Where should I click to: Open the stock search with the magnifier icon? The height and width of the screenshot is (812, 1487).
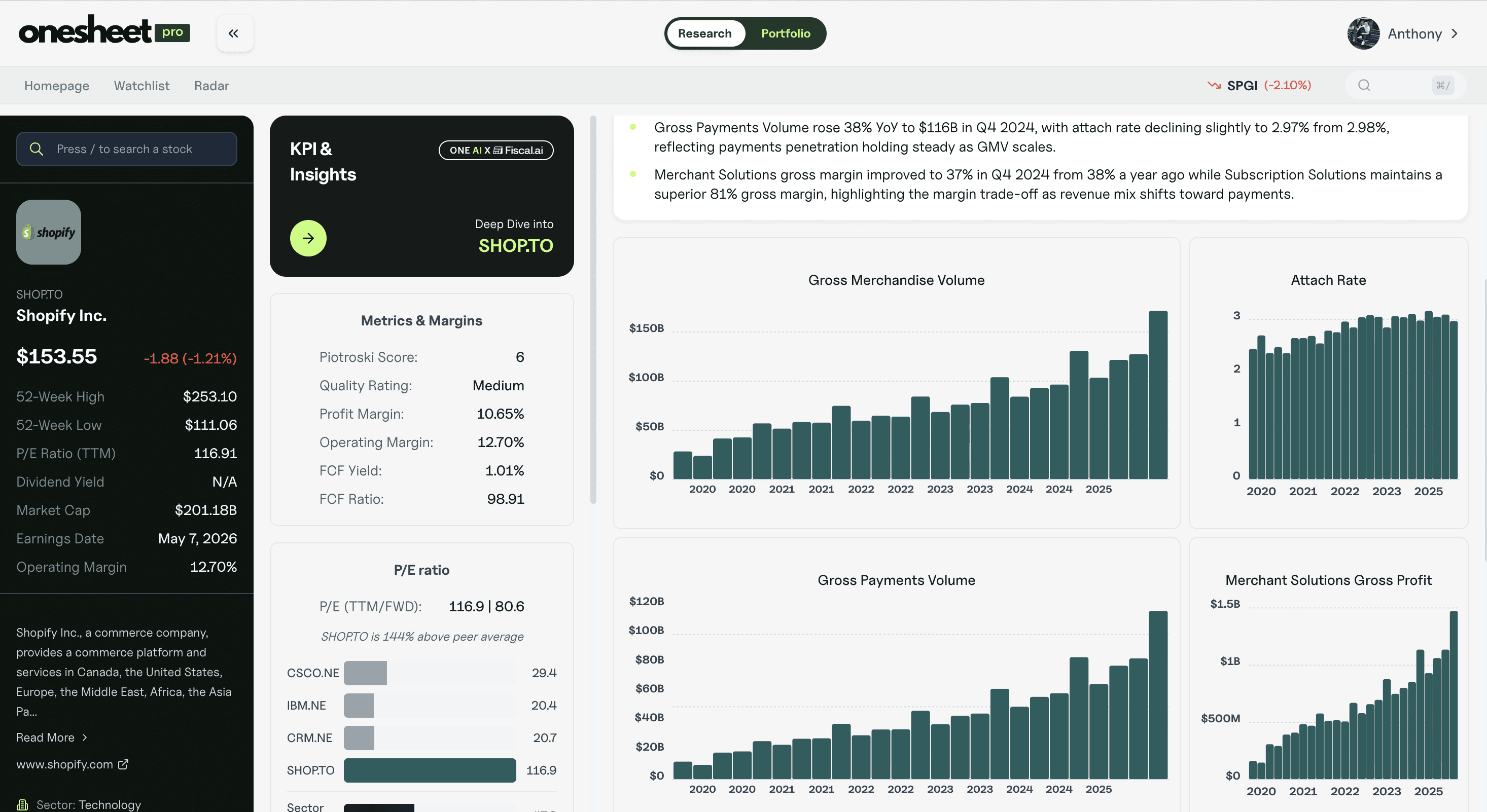[x=37, y=149]
